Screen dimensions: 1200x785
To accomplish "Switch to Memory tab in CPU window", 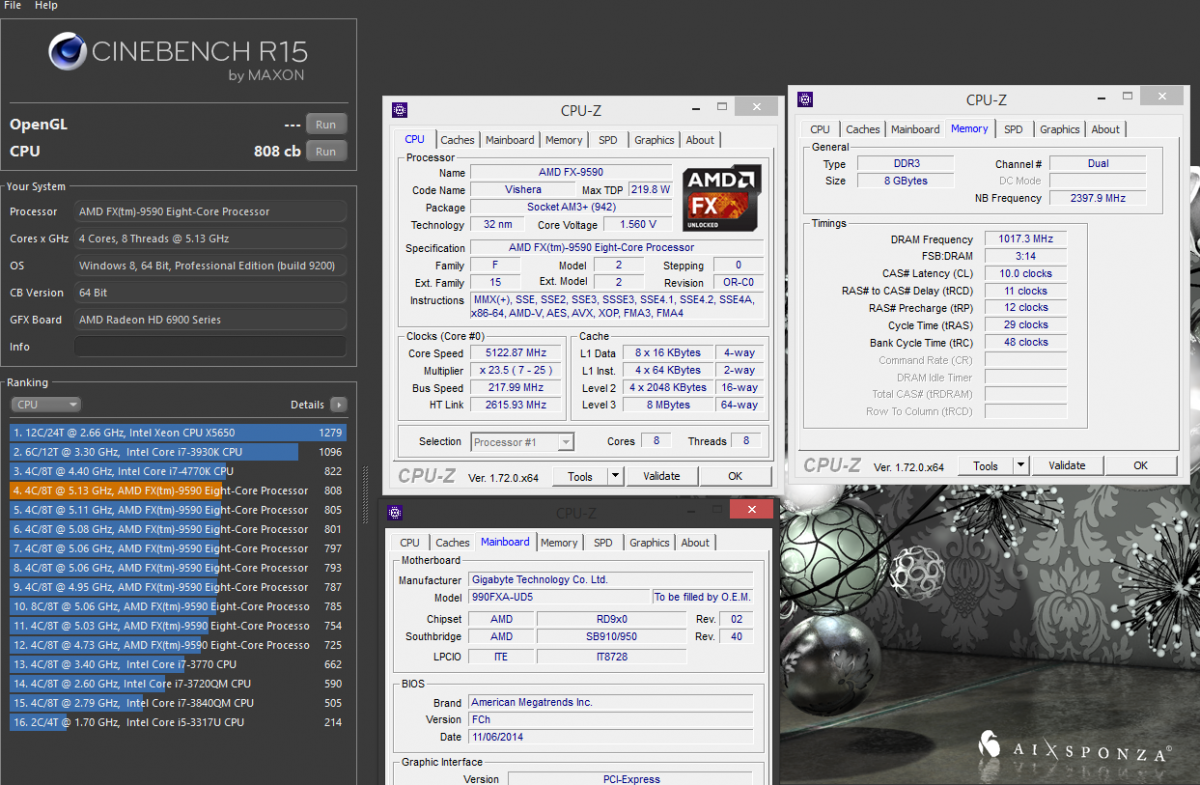I will click(564, 140).
